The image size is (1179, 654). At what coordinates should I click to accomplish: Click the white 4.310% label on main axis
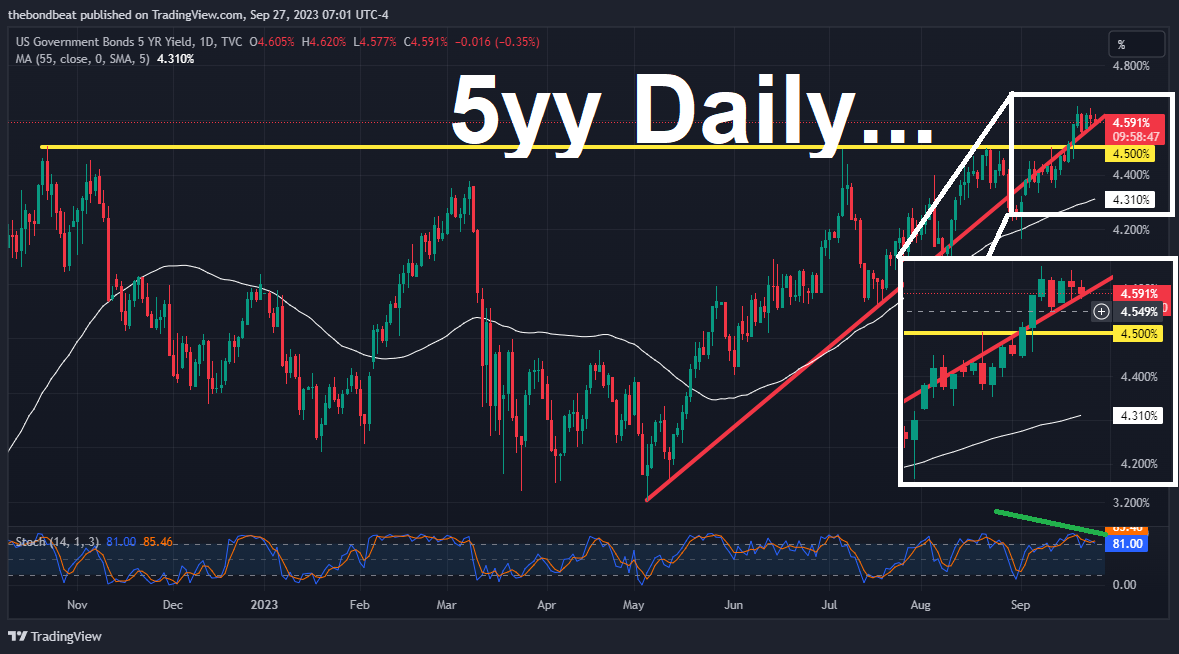pyautogui.click(x=1131, y=200)
